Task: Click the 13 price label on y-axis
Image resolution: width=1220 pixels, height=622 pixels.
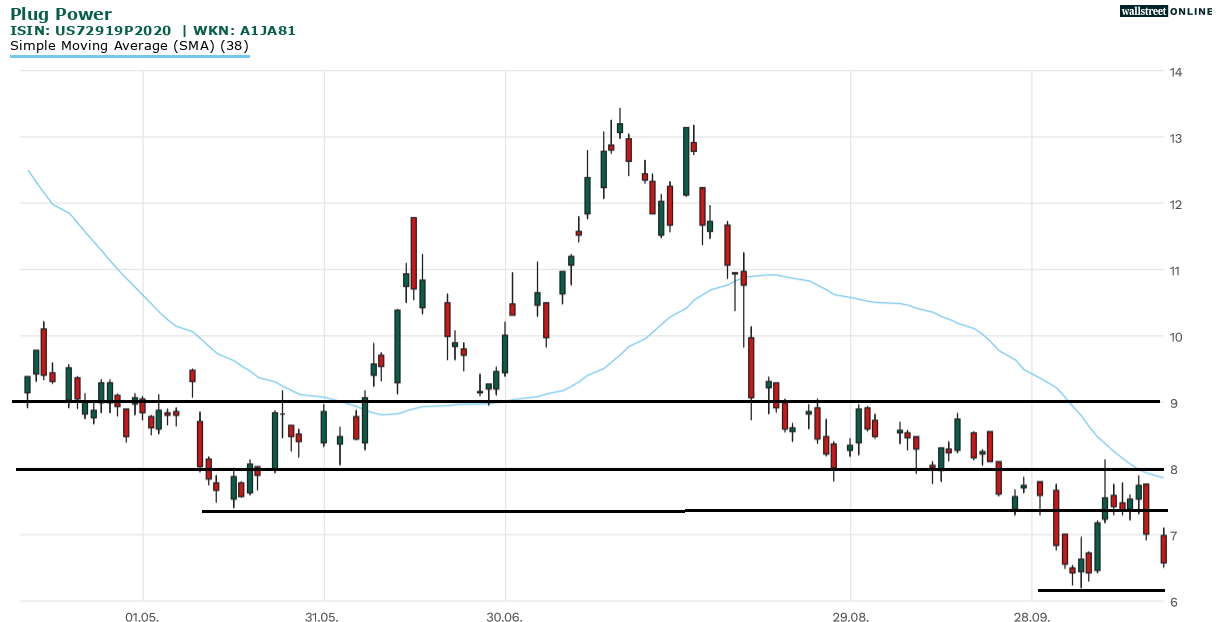Action: click(x=1177, y=138)
